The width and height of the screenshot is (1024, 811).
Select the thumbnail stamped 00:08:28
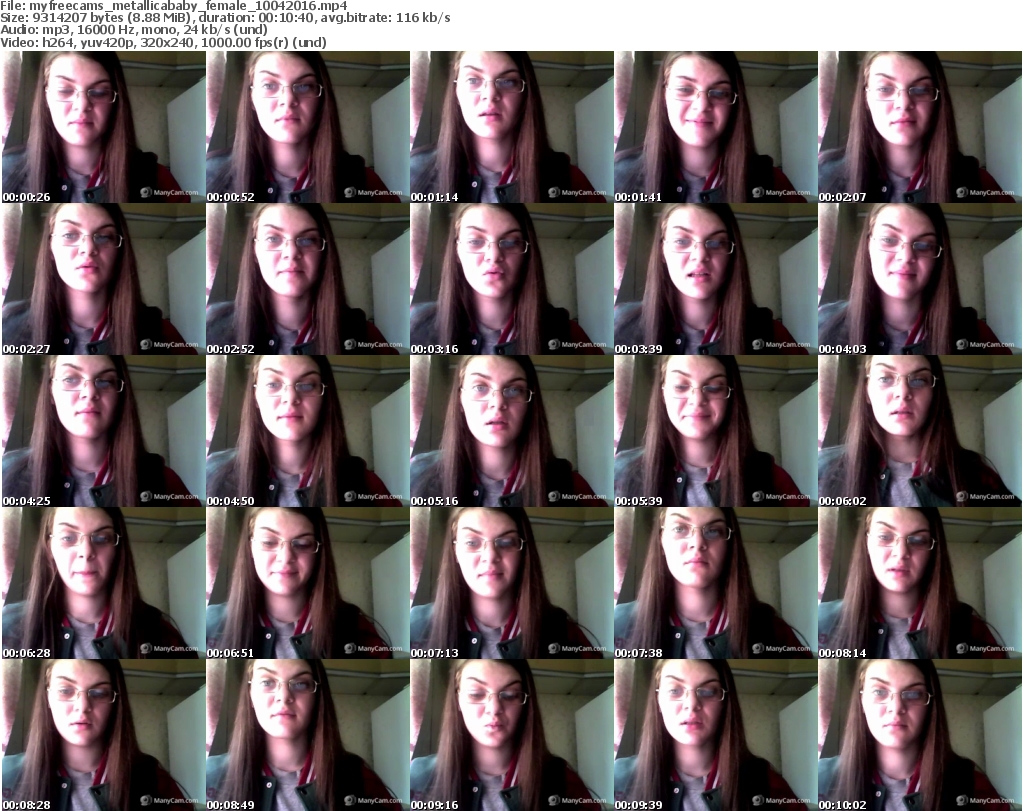[104, 735]
